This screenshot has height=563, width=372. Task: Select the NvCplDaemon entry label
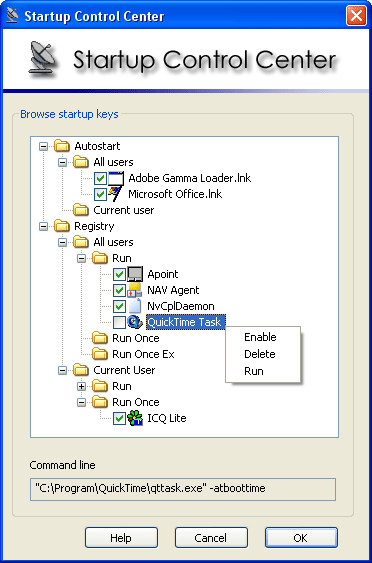(x=181, y=306)
